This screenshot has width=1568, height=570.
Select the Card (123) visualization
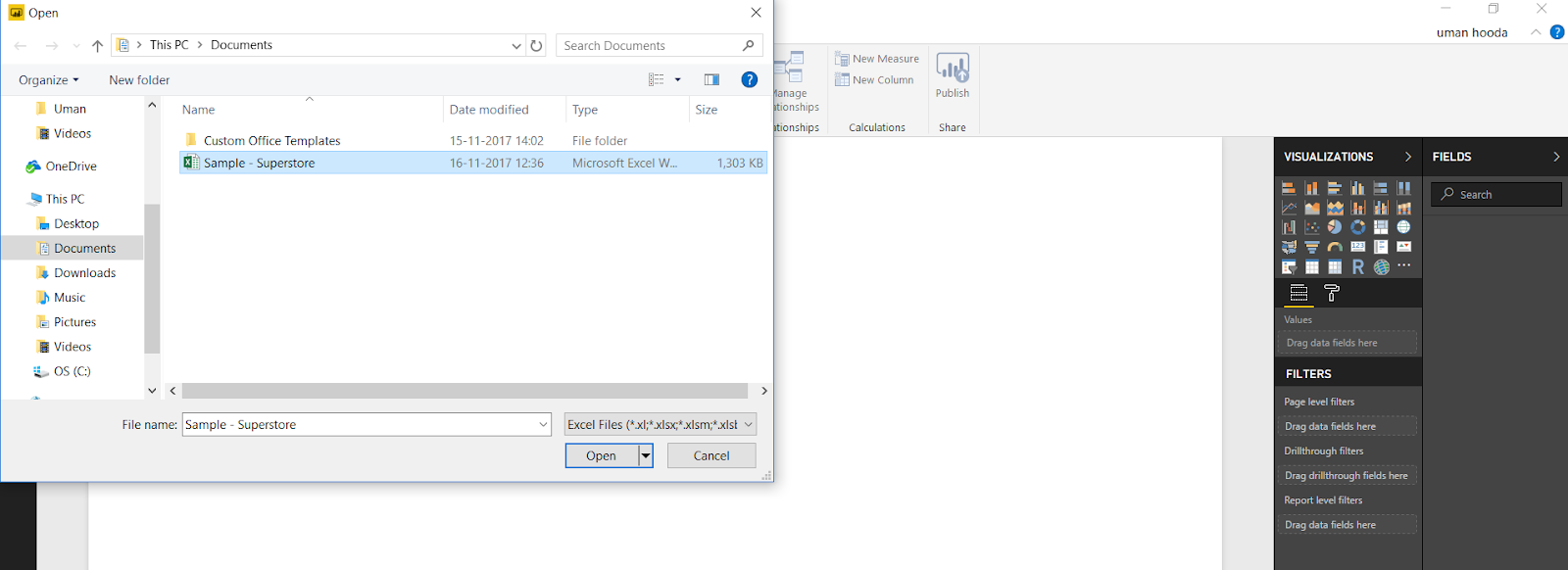point(1357,247)
